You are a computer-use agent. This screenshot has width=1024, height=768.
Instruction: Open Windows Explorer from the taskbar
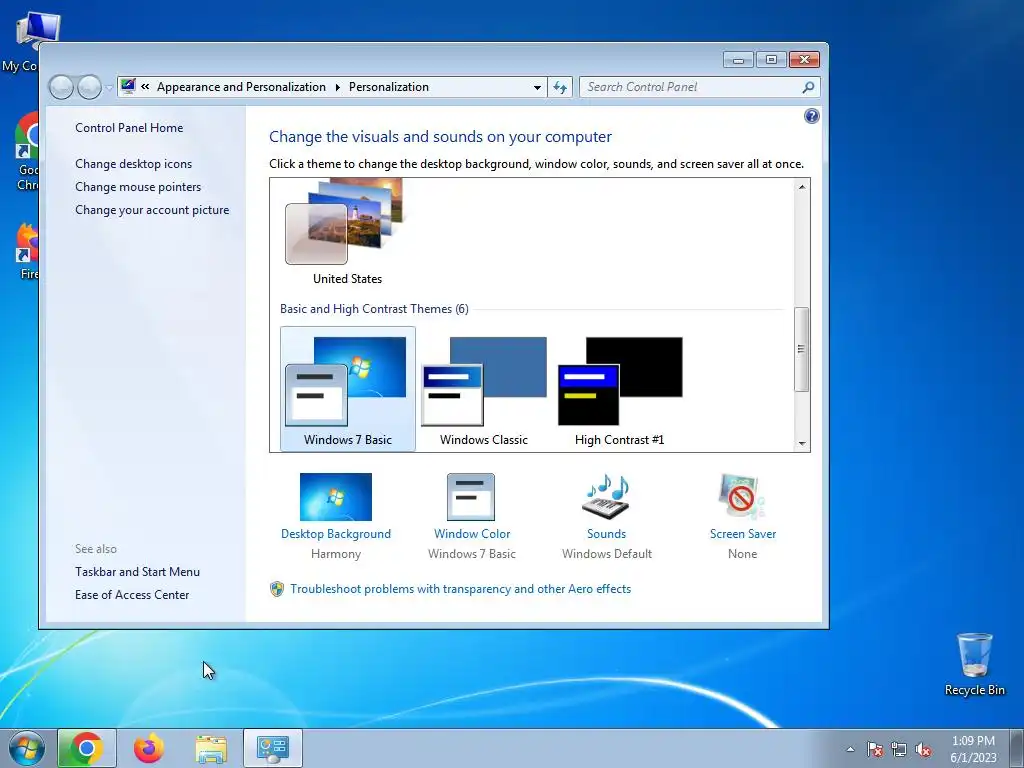coord(211,748)
